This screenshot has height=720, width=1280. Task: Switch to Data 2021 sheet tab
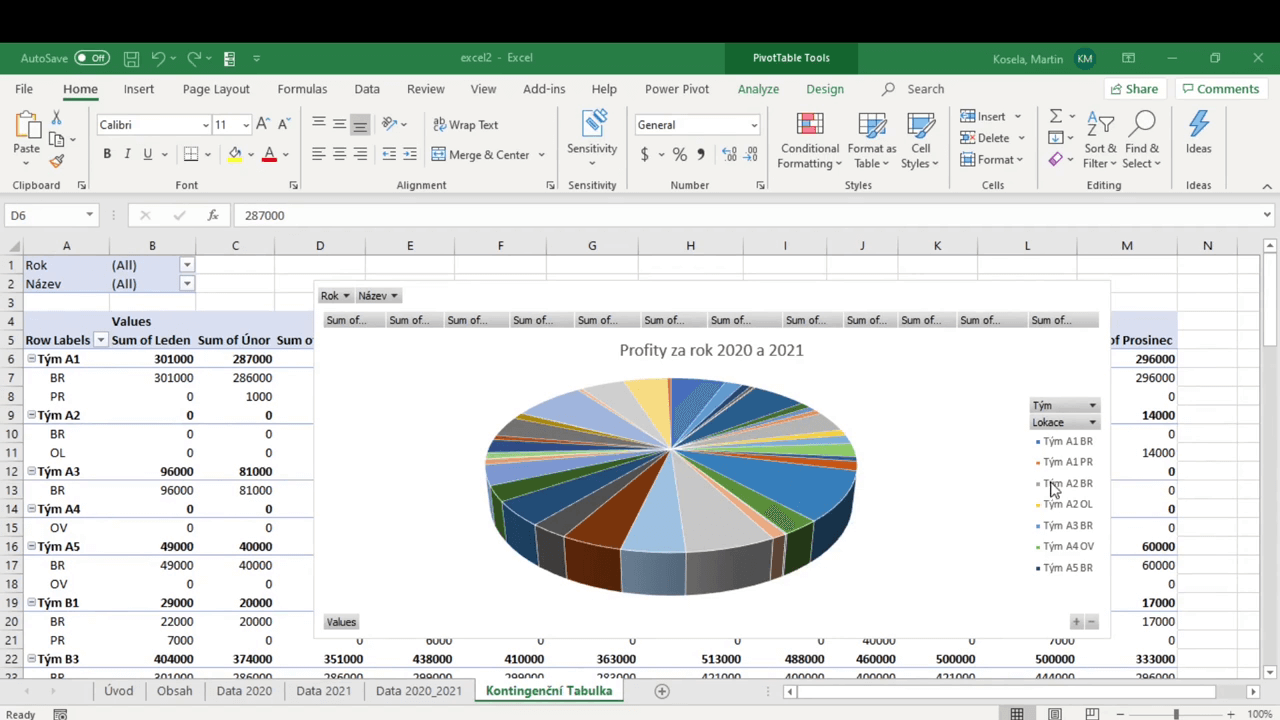pyautogui.click(x=323, y=691)
